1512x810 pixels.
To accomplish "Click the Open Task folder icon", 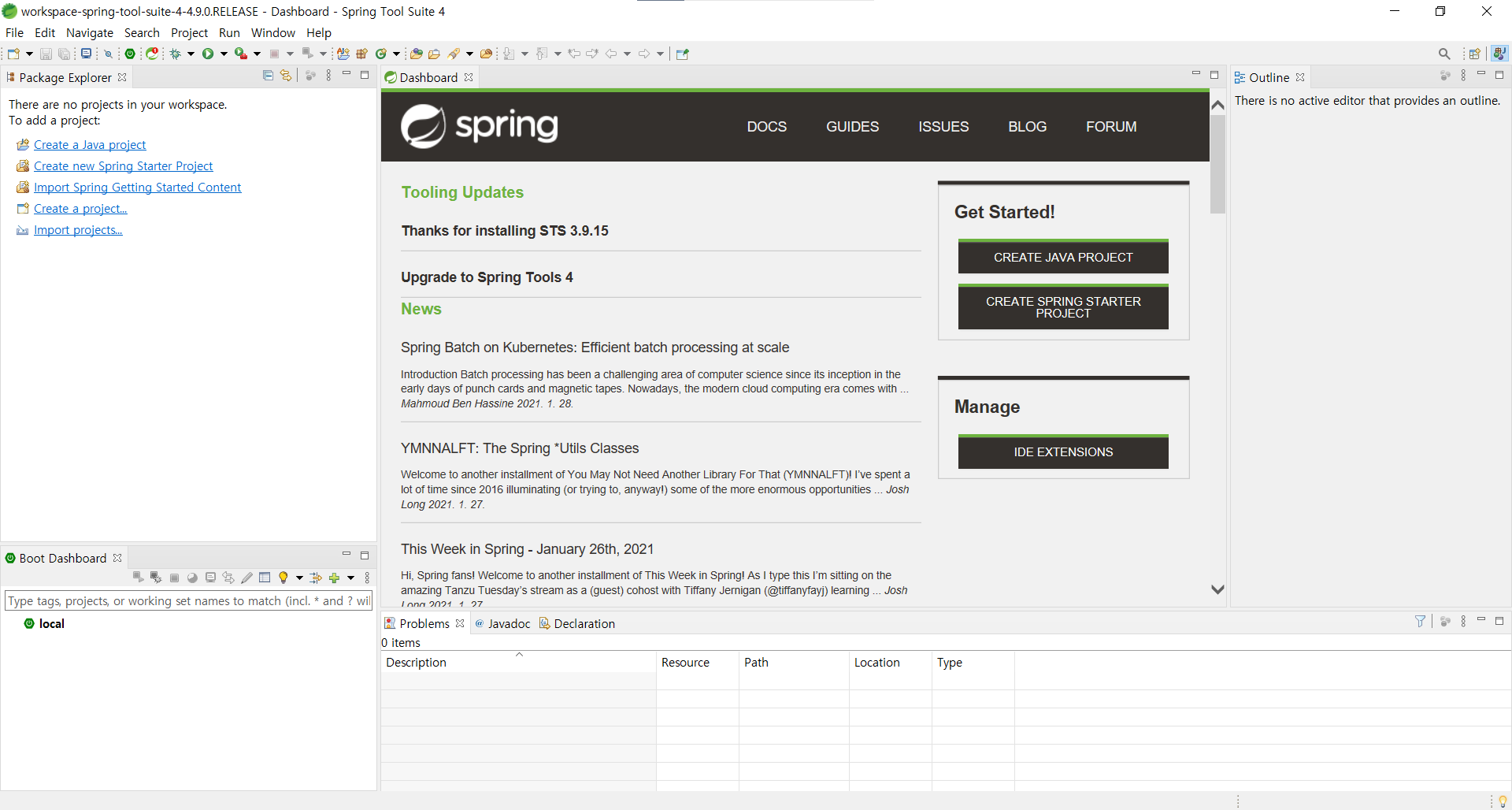I will coord(434,54).
